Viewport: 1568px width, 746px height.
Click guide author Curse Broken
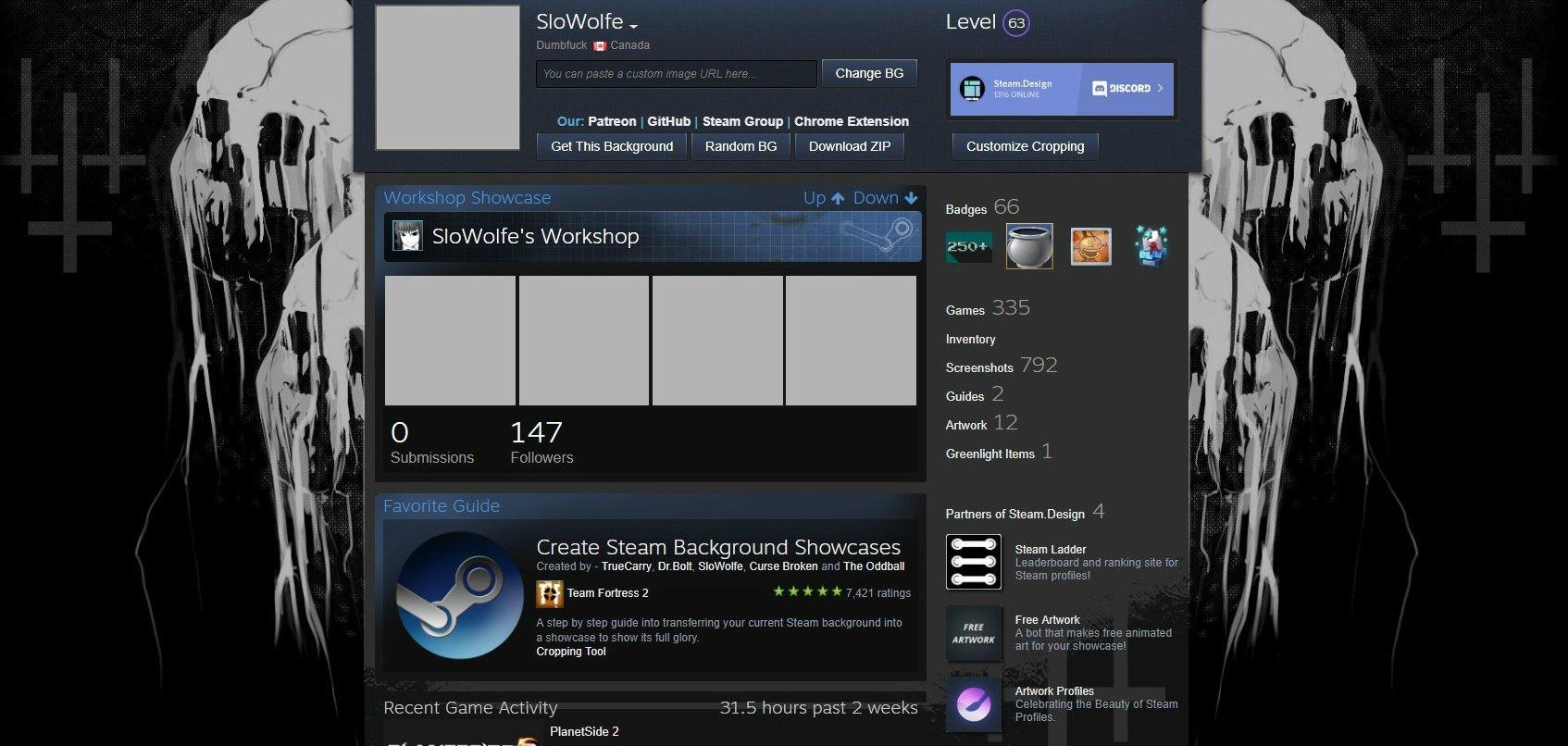pyautogui.click(x=783, y=566)
